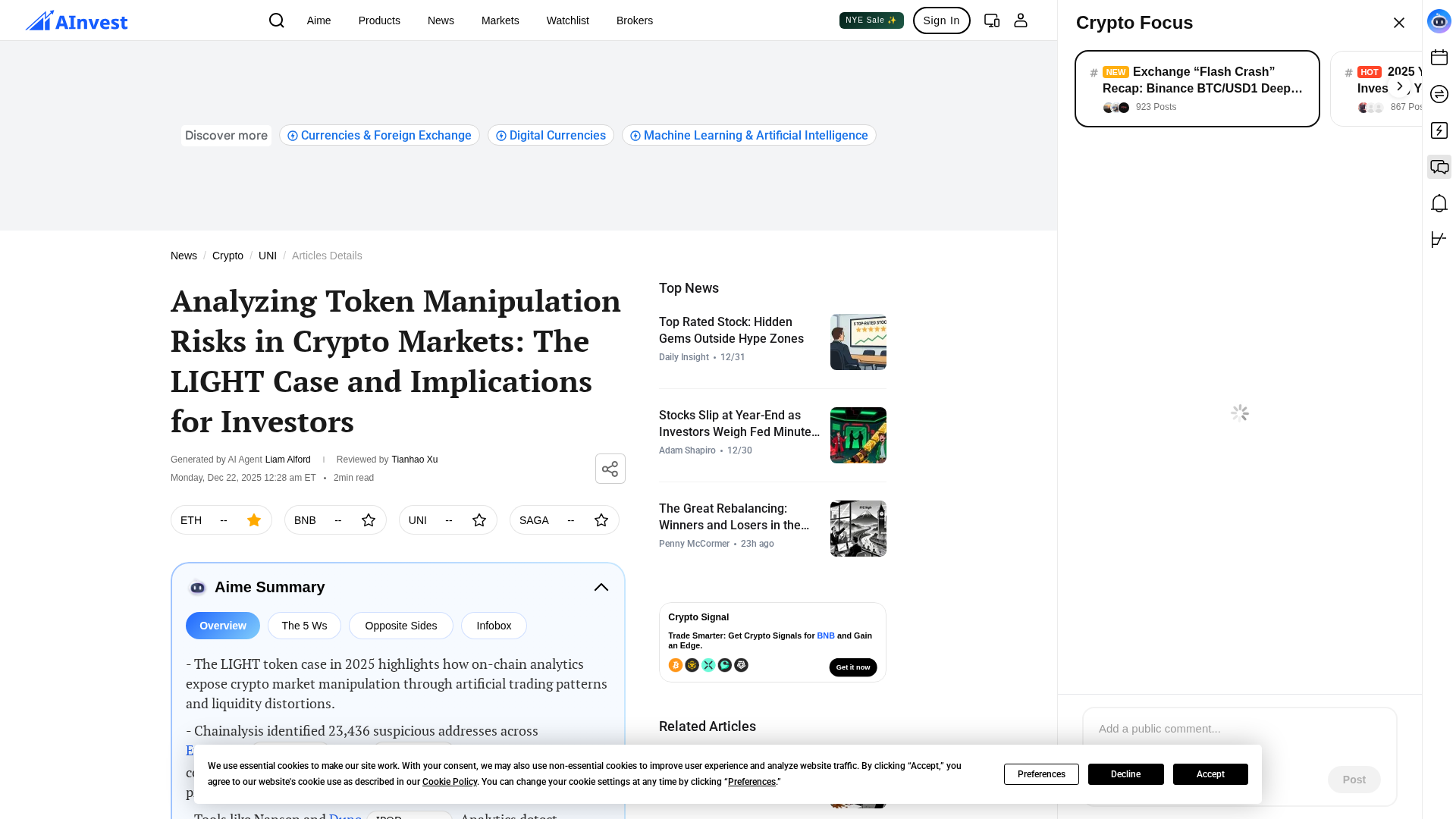Add BNB to watchlist using its star

coord(369,520)
